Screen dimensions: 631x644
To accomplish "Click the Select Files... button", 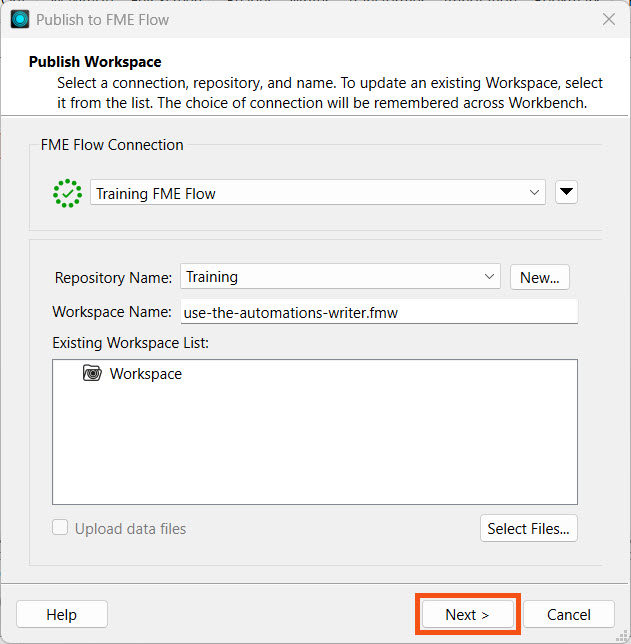I will coord(528,528).
